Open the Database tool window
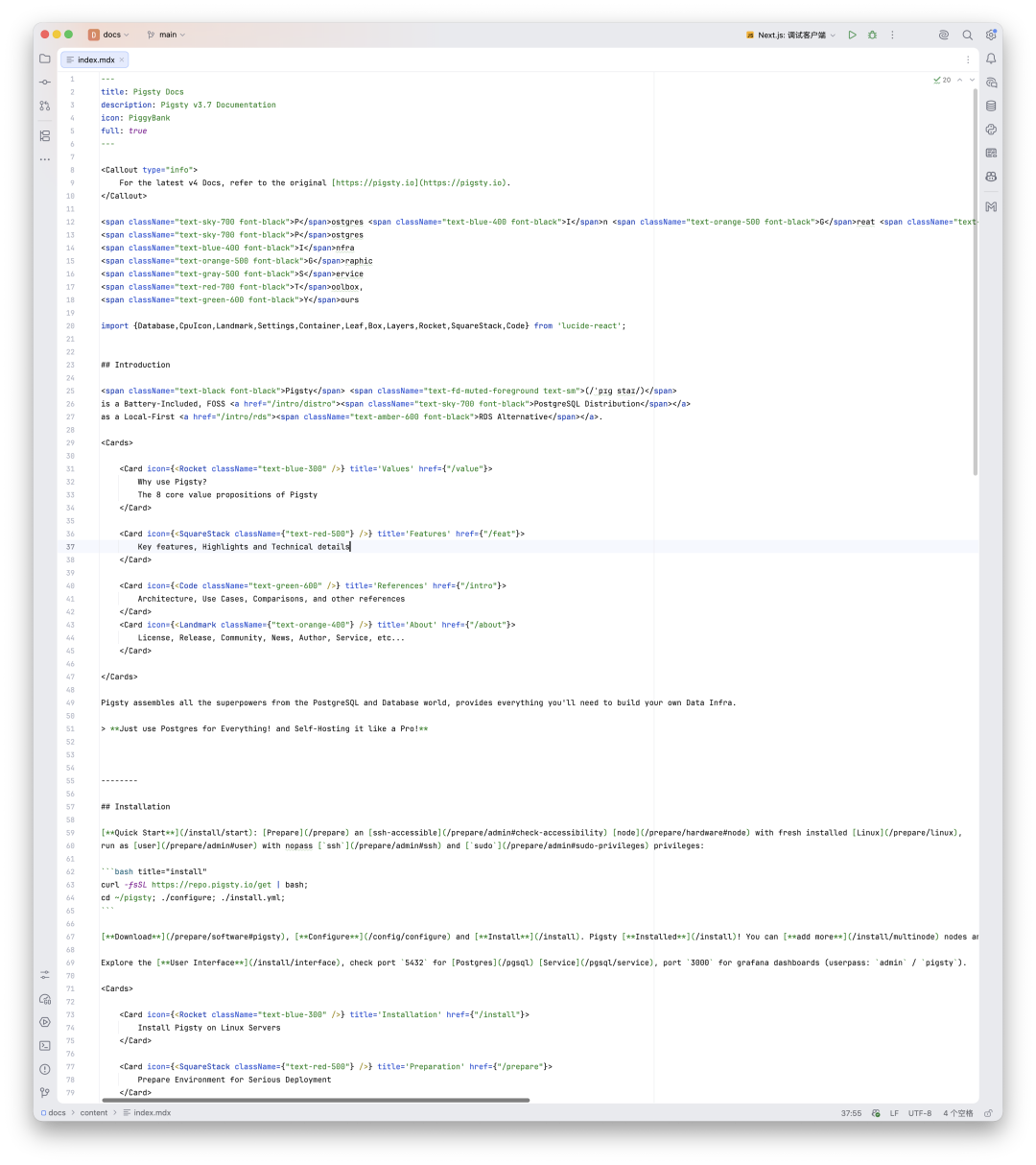 click(991, 106)
